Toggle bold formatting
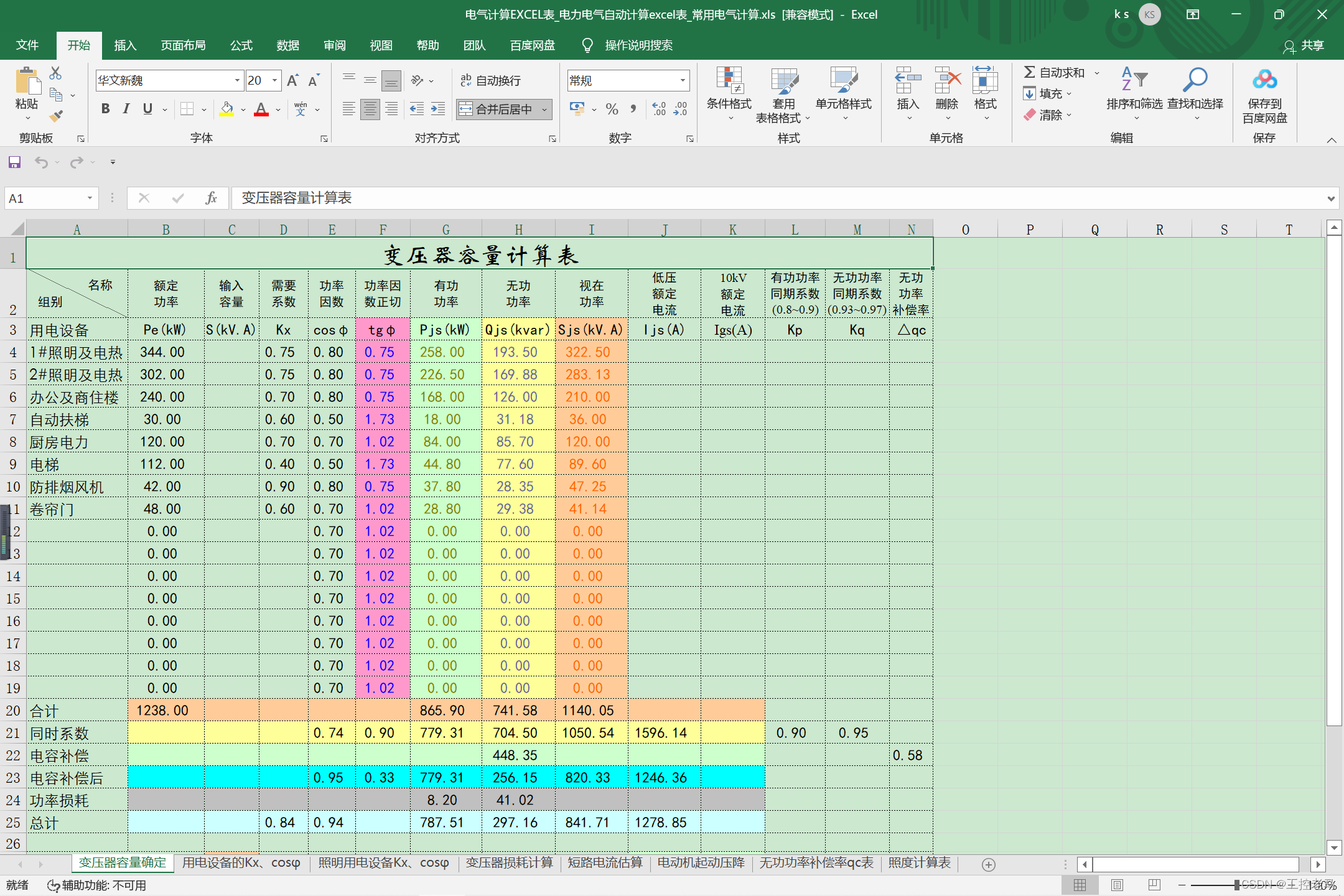 (106, 109)
